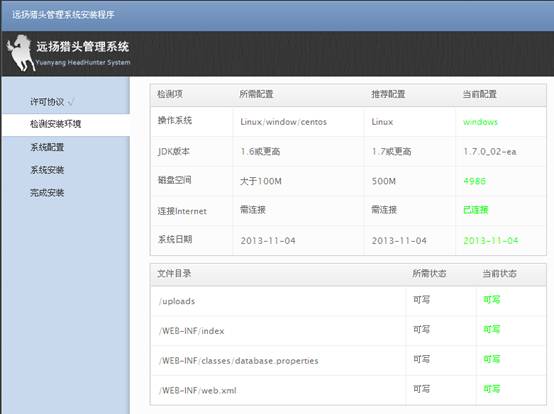The width and height of the screenshot is (554, 414).
Task: Click the 文件目录 table header
Action: click(x=174, y=273)
